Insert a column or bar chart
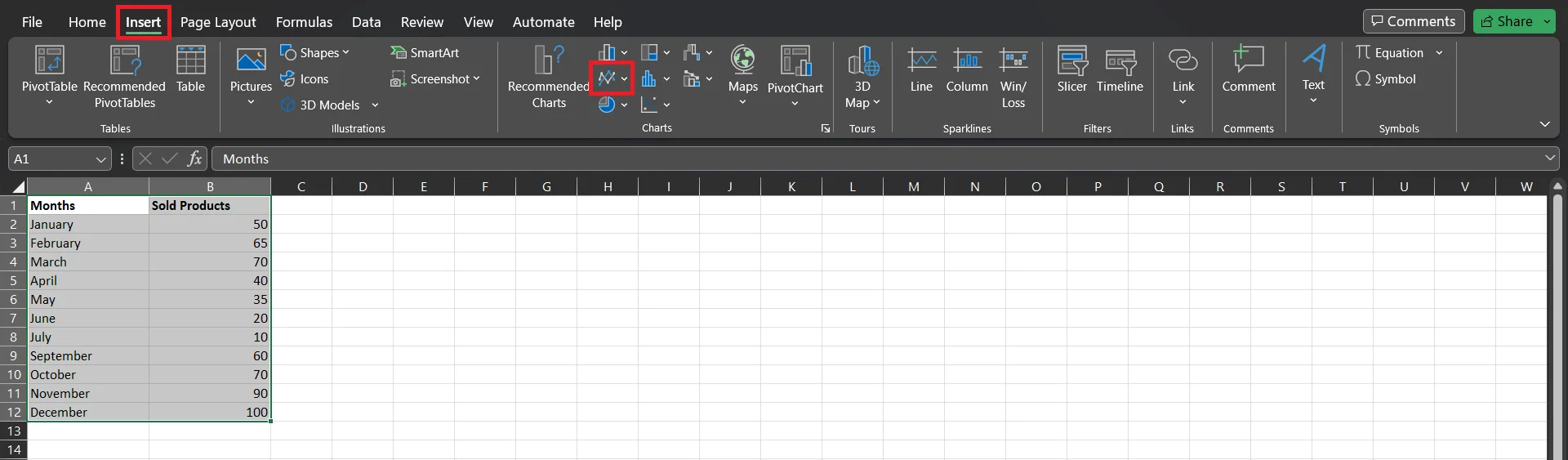This screenshot has width=1568, height=460. pos(607,53)
